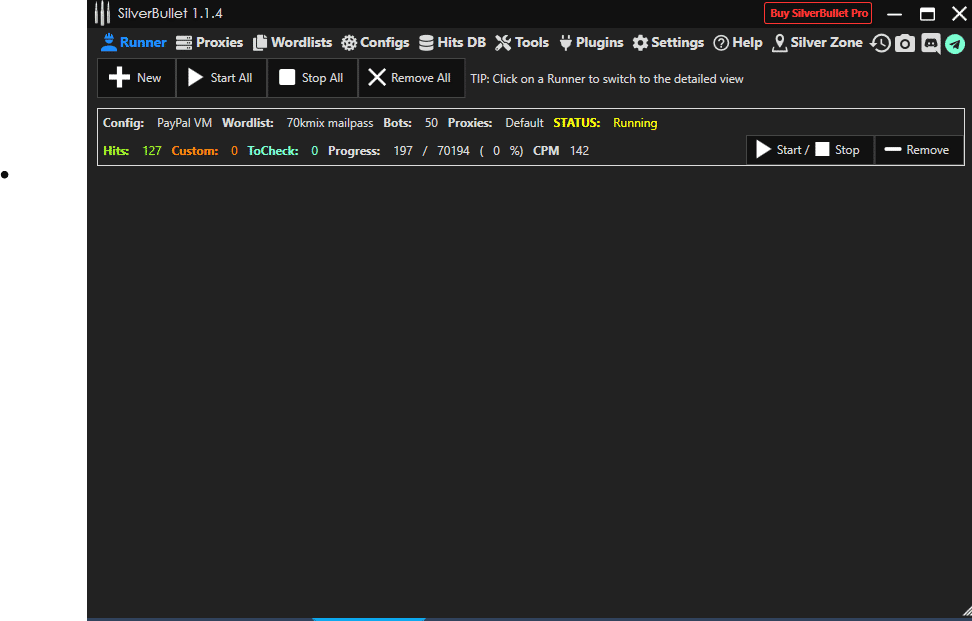This screenshot has width=972, height=621.
Task: Switch to the Plugins tab
Action: 591,42
